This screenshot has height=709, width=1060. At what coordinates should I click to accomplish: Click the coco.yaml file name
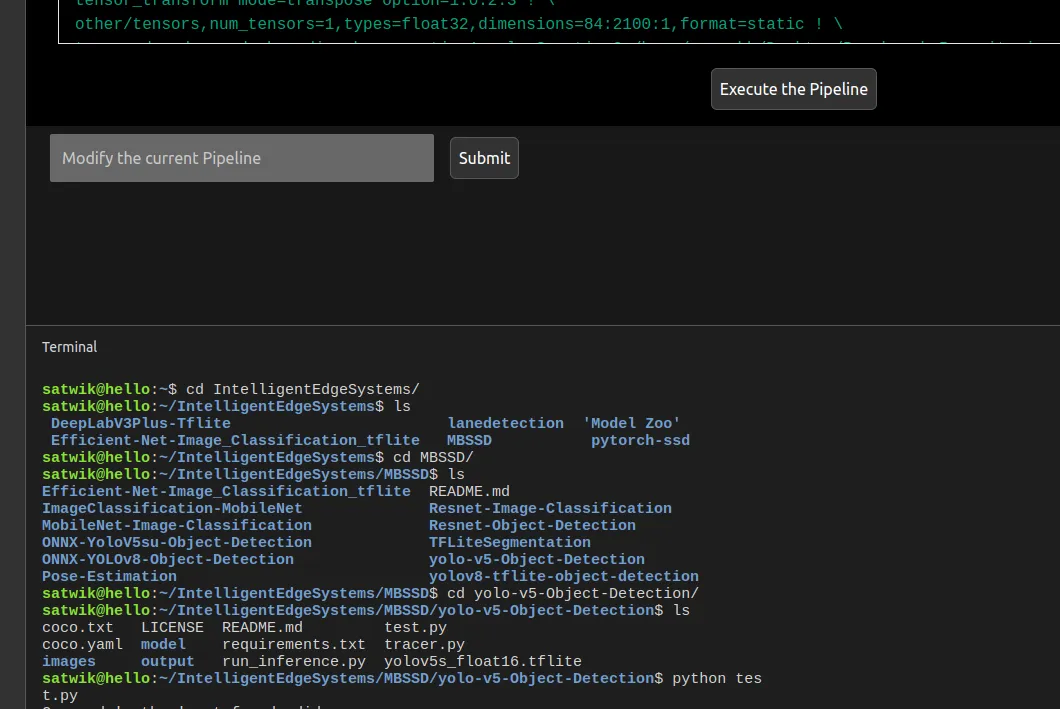point(82,644)
